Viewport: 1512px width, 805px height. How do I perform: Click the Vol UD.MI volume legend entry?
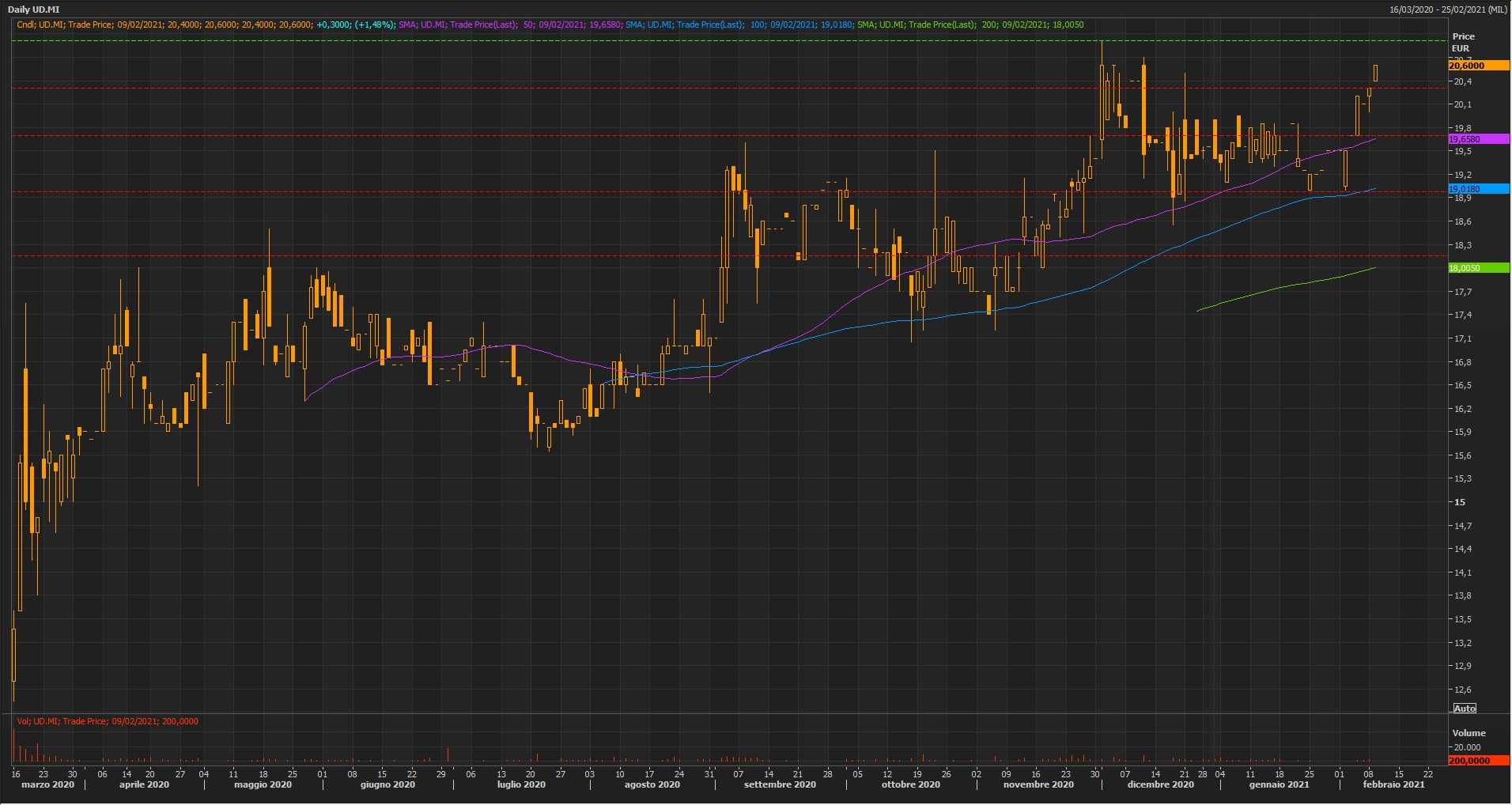coord(108,721)
